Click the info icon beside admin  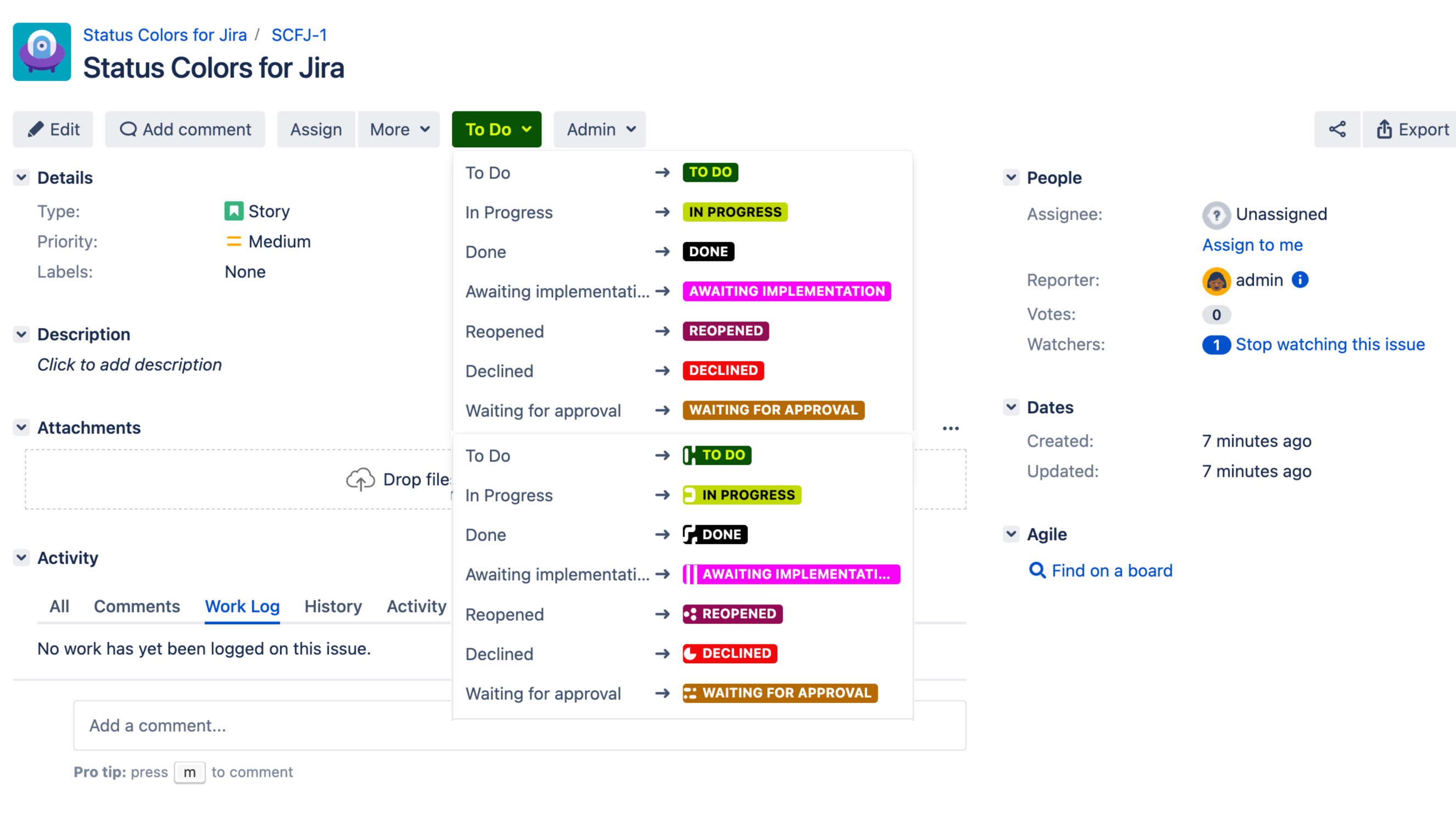tap(1299, 280)
